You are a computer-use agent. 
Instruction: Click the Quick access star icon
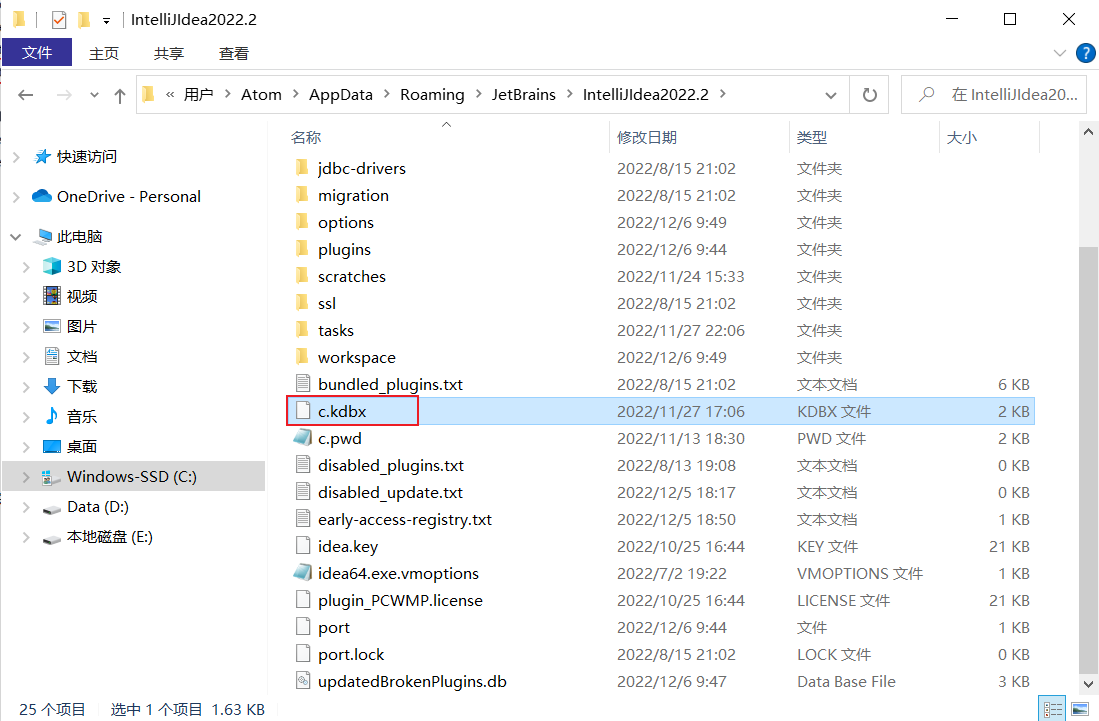(43, 156)
